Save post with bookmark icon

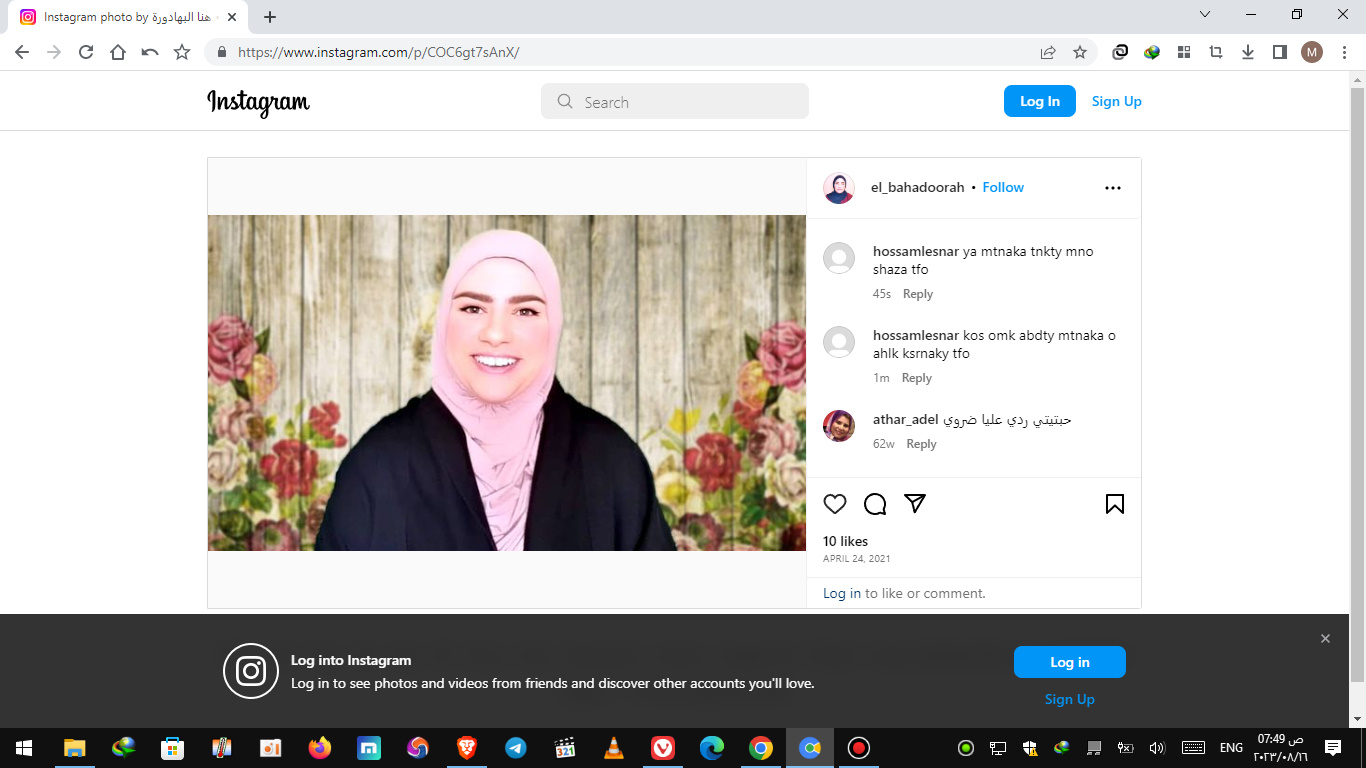coord(1115,504)
